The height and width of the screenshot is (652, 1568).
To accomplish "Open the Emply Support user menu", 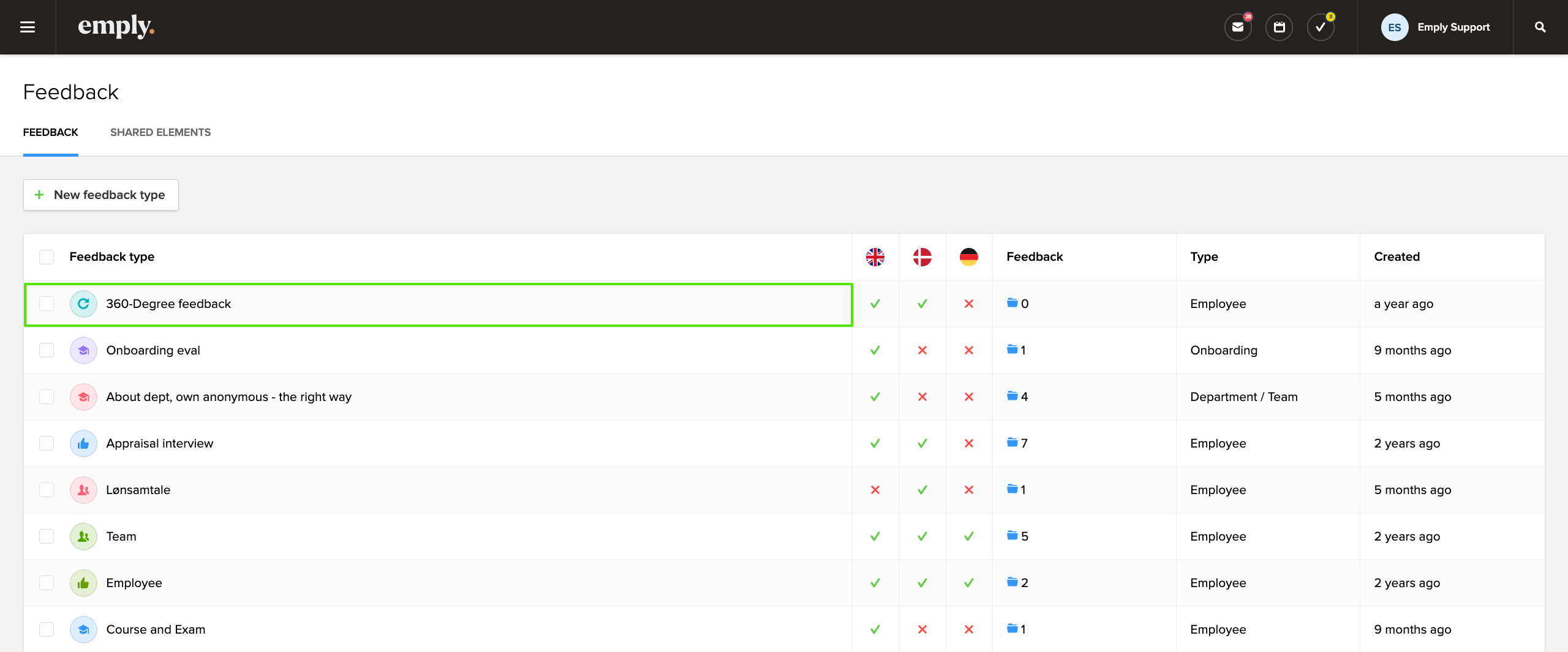I will tap(1435, 27).
